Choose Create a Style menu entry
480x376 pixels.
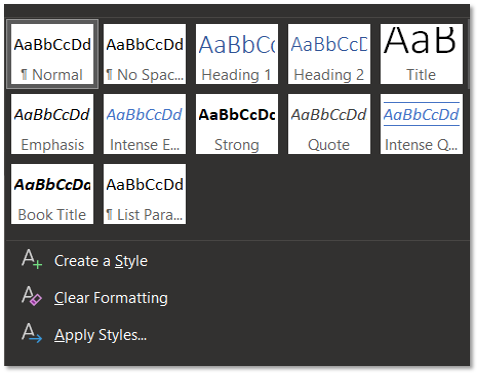click(237, 261)
